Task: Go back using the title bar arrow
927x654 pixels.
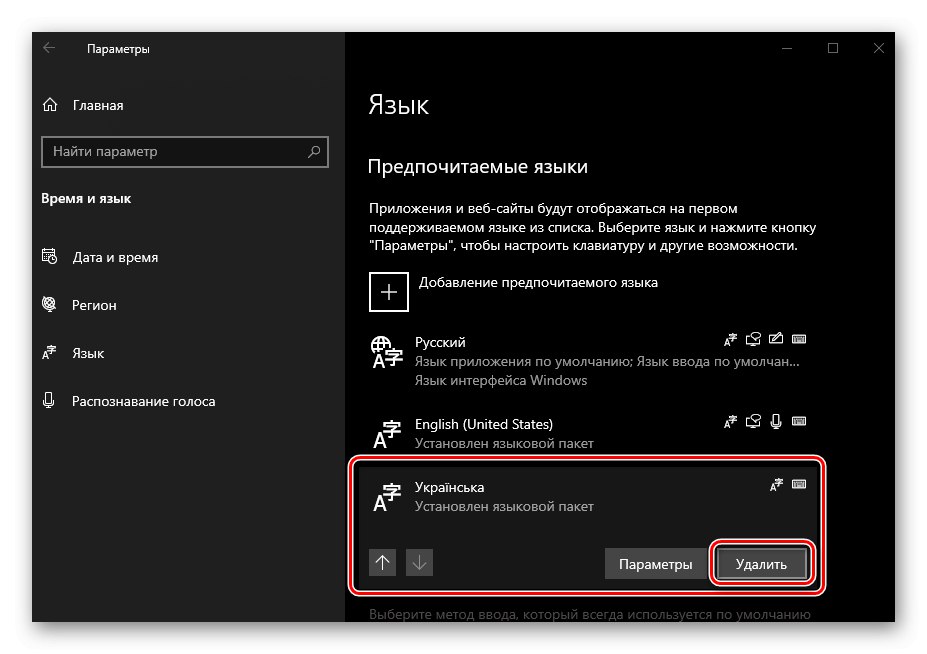Action: point(49,48)
